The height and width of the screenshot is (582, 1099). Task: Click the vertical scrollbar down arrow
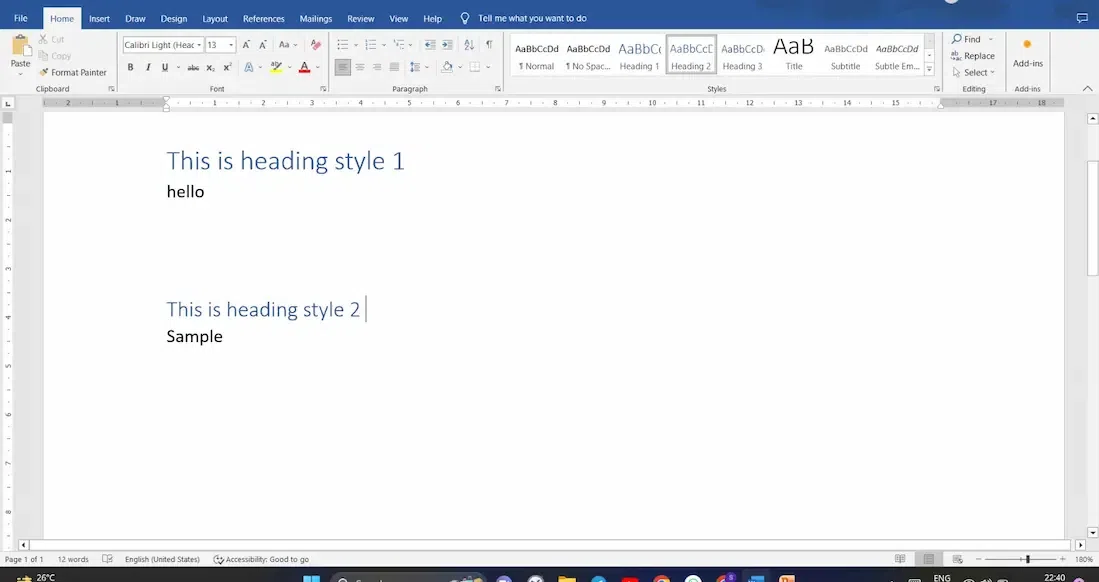coord(1092,533)
